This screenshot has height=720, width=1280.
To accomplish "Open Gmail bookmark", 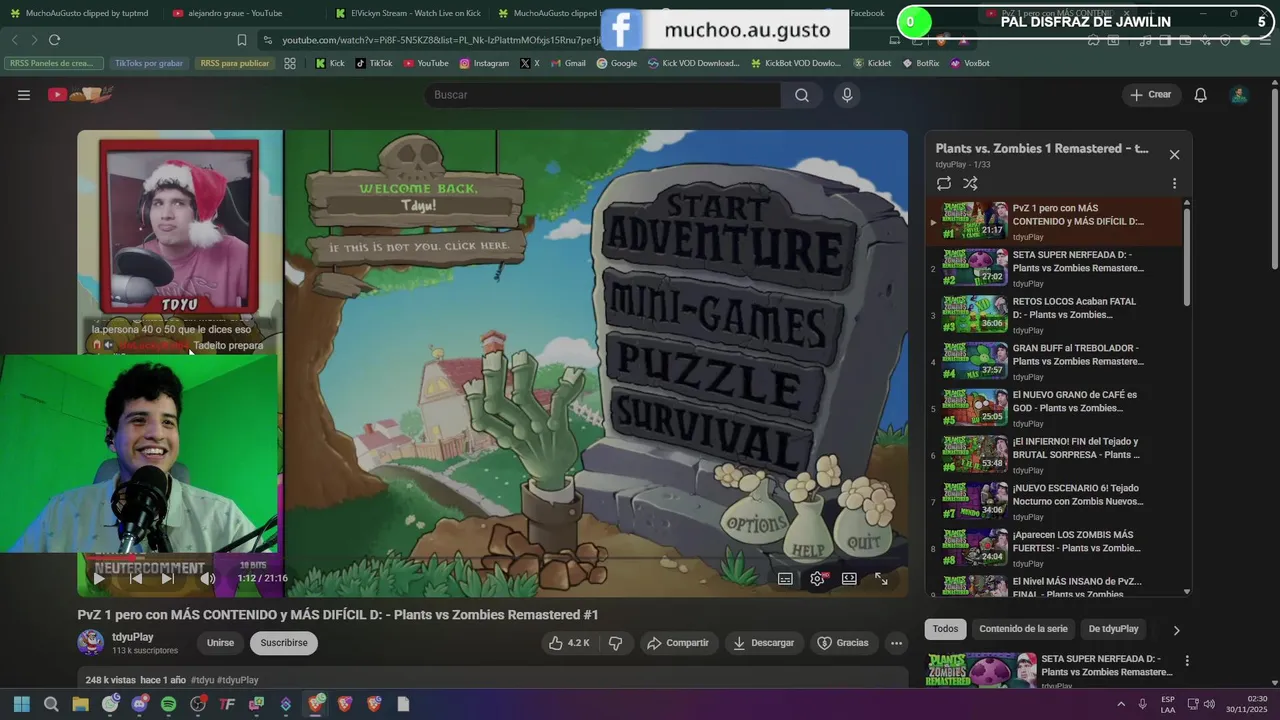I will [x=568, y=63].
